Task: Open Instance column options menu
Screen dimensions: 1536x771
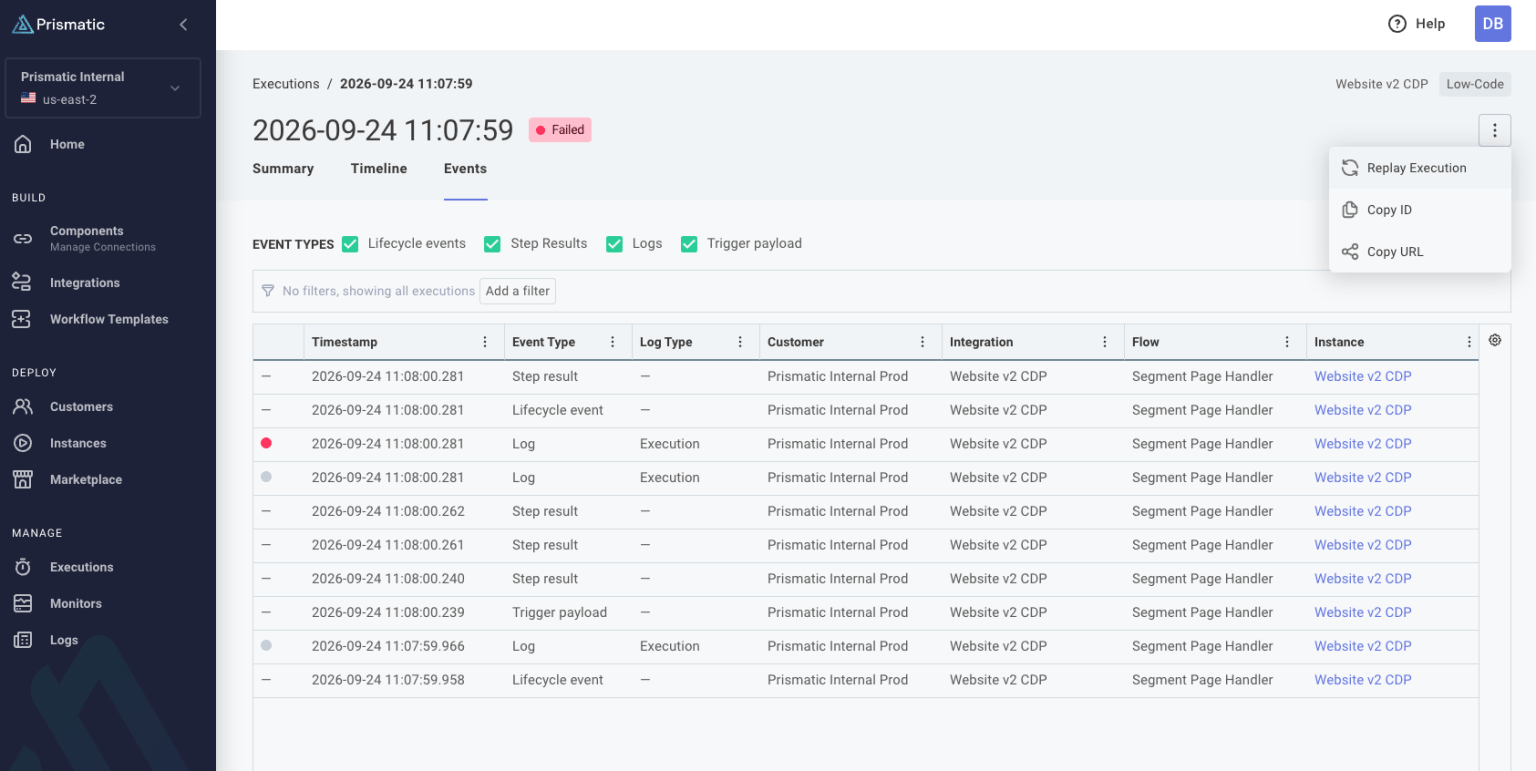Action: [x=1469, y=342]
